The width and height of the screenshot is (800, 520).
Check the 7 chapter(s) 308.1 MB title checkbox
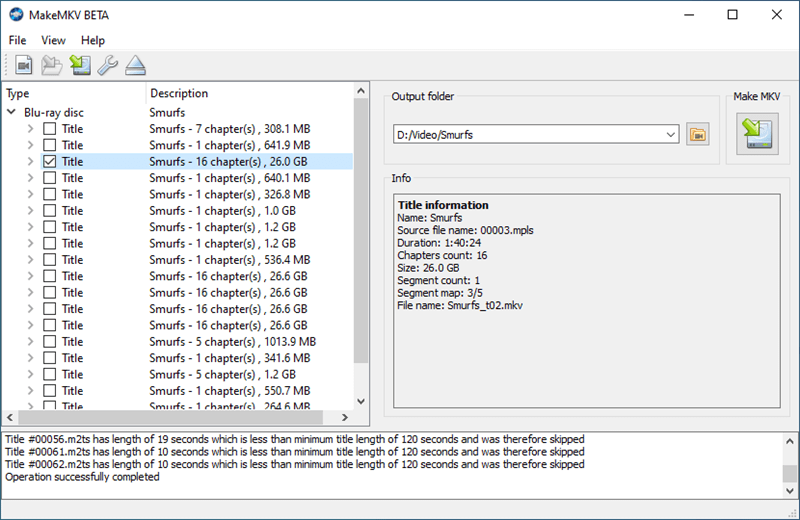(49, 129)
